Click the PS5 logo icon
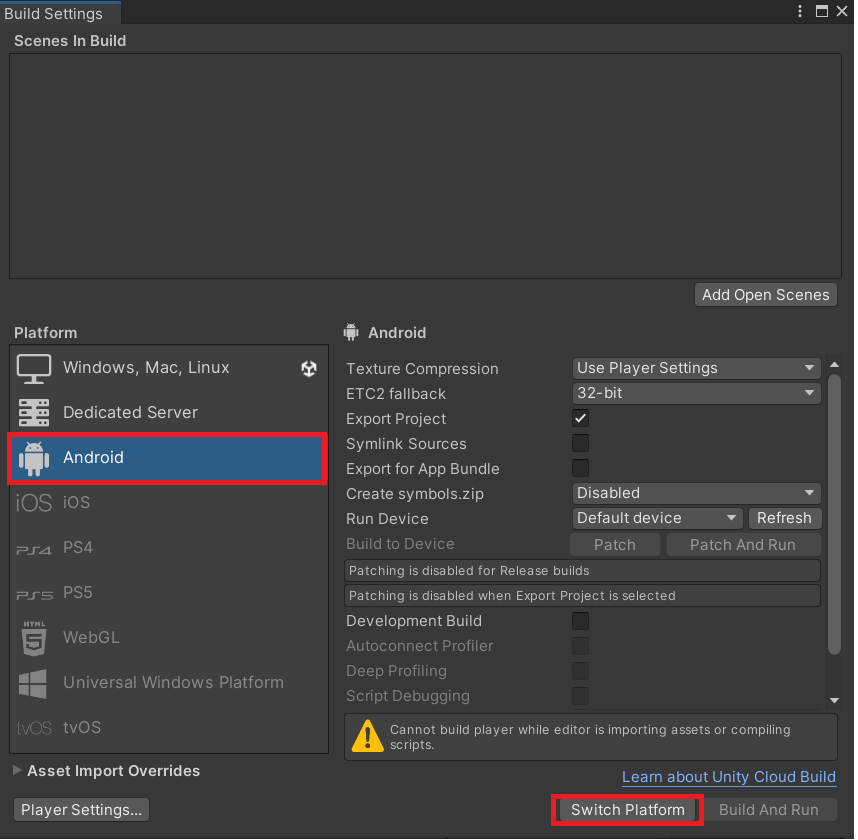Image resolution: width=858 pixels, height=840 pixels. point(34,595)
